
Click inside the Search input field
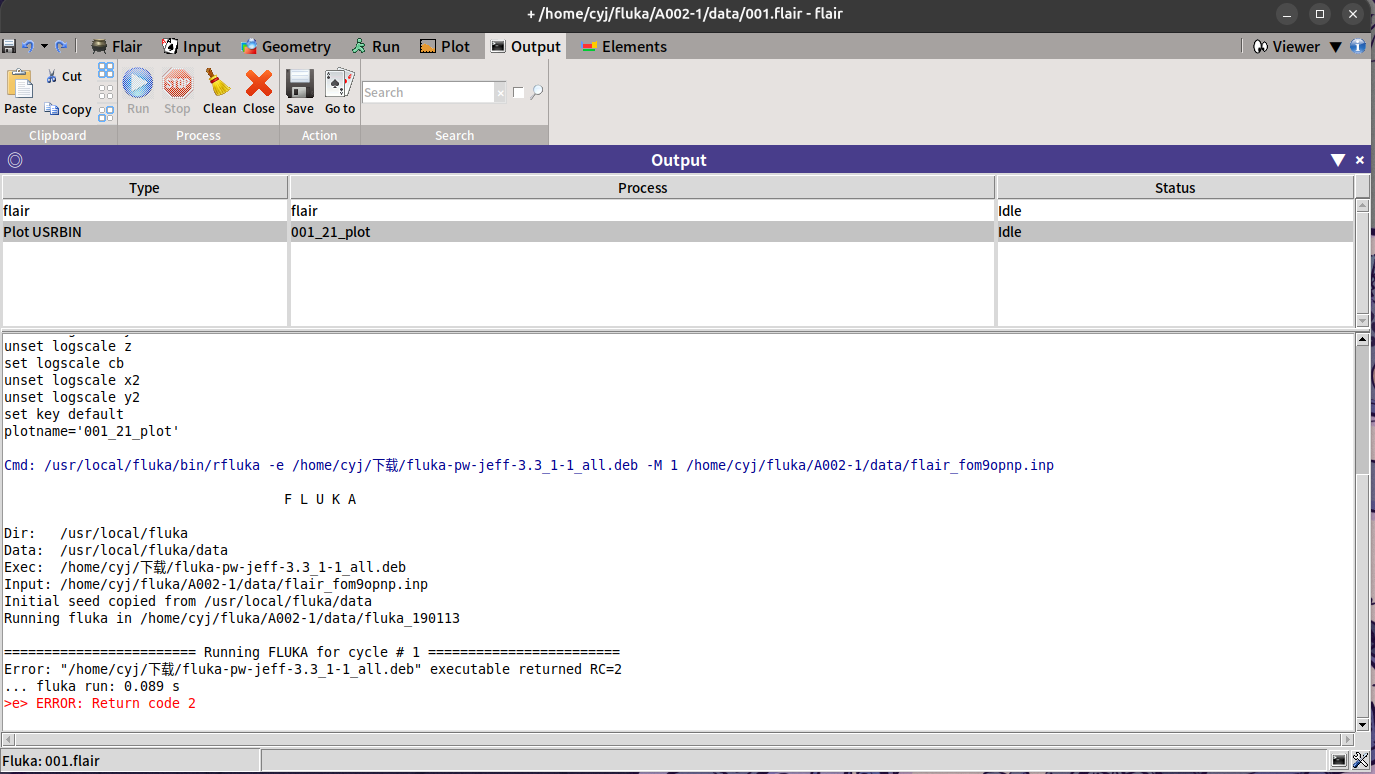pyautogui.click(x=428, y=92)
